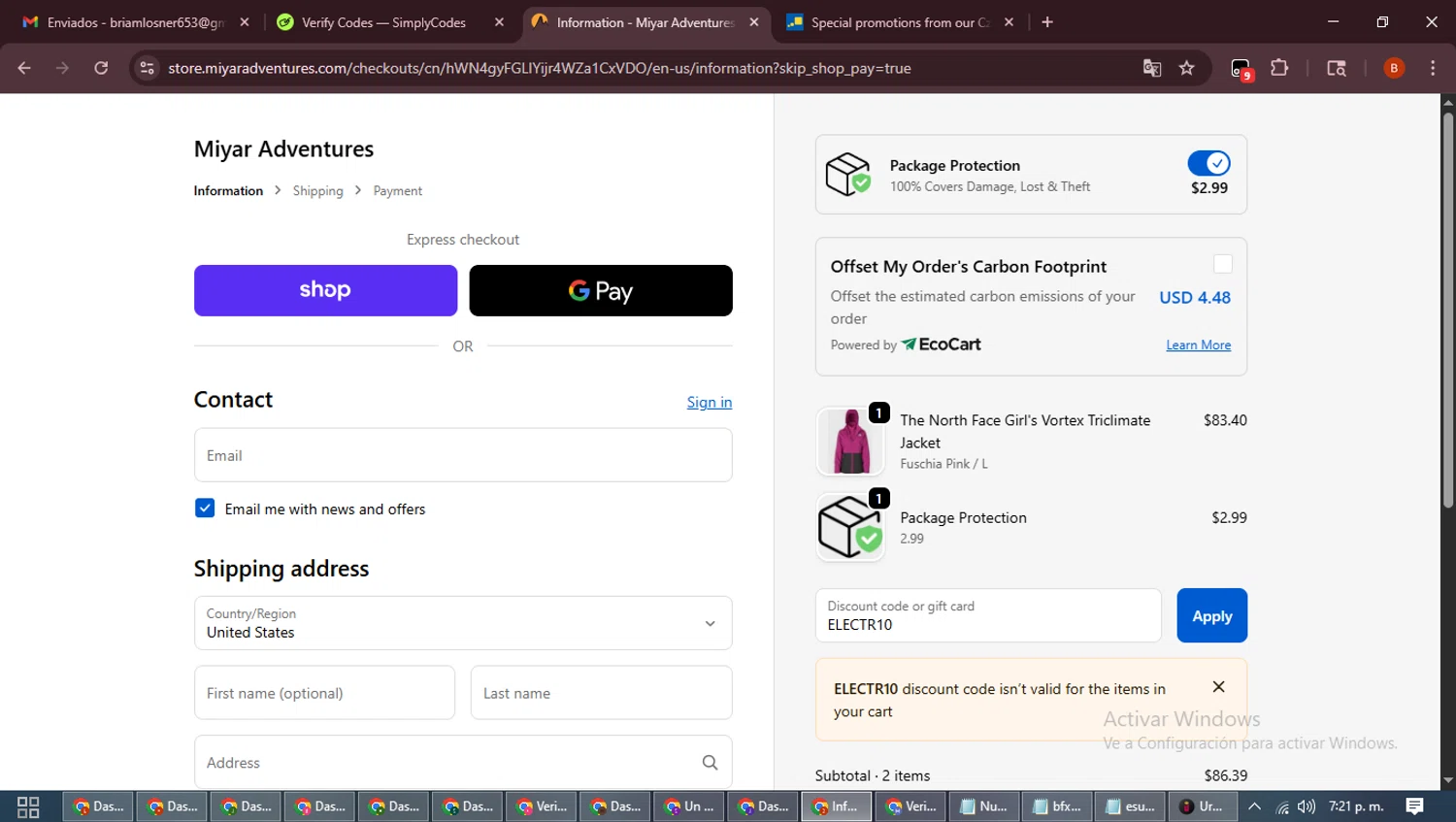Open the 'Un ...' Chrome taskbar button
Viewport: 1456px width, 822px height.
(688, 806)
